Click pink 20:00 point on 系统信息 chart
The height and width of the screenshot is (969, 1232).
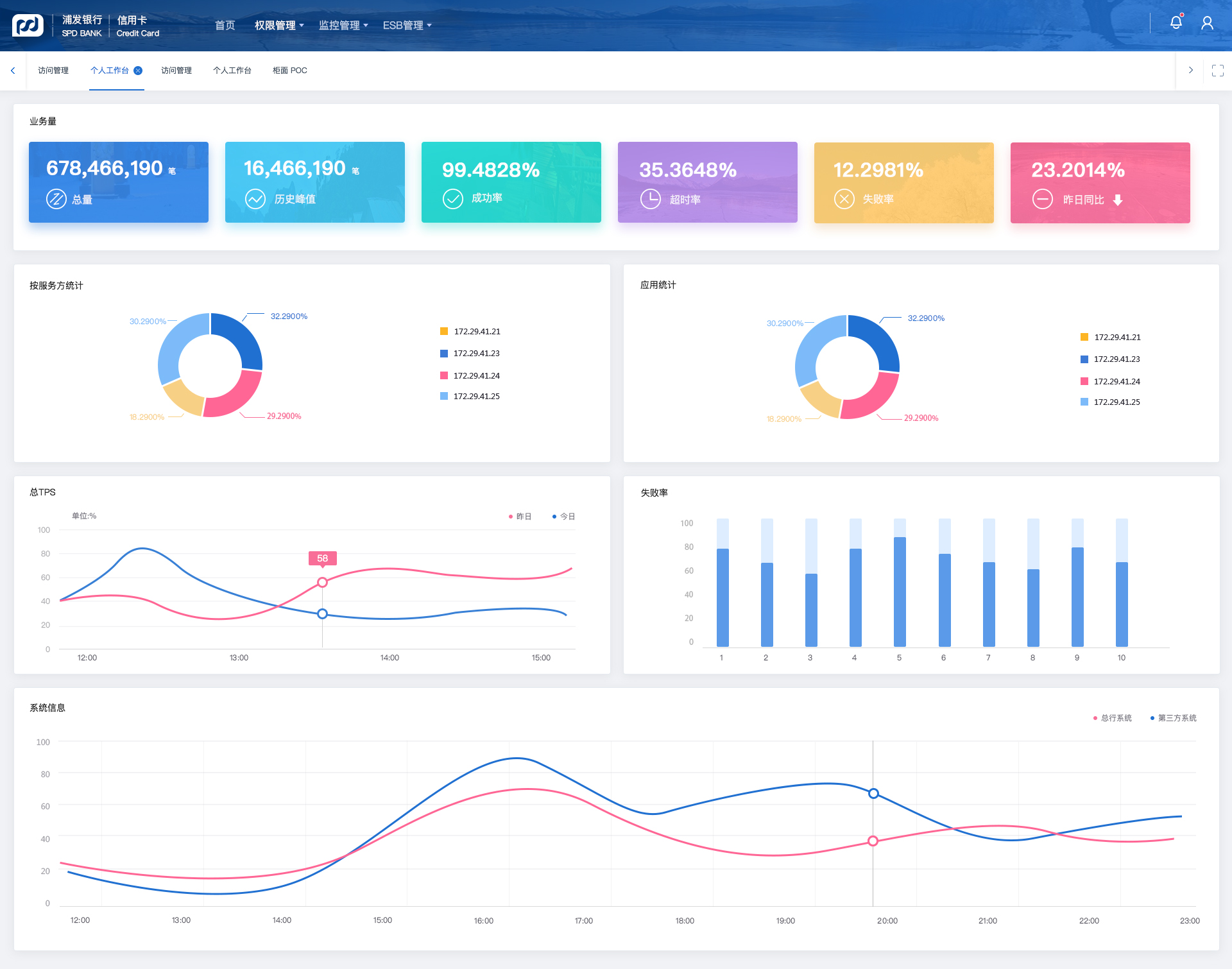(x=873, y=841)
